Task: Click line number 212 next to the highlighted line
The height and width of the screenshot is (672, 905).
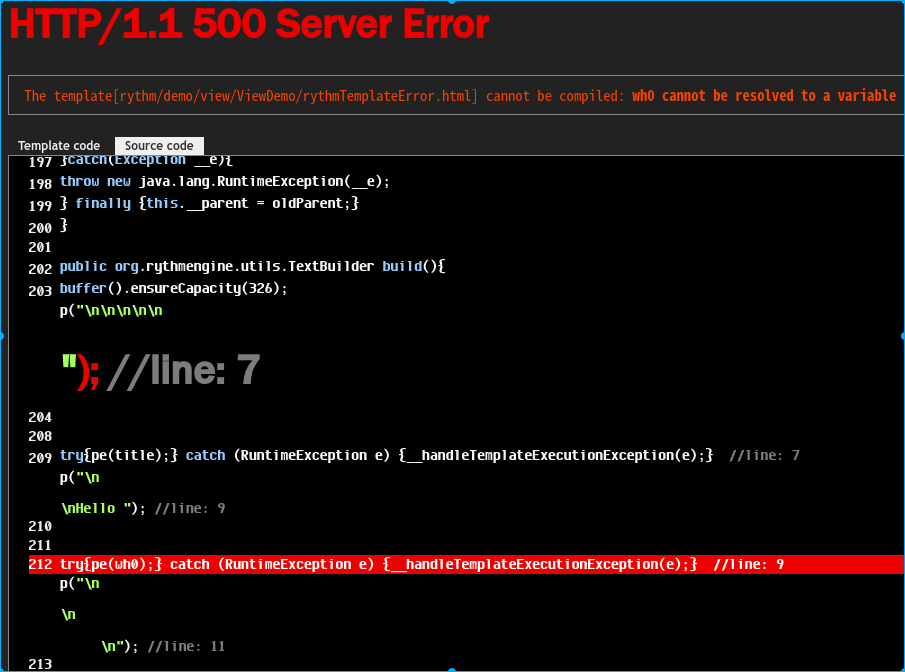Action: [x=39, y=563]
